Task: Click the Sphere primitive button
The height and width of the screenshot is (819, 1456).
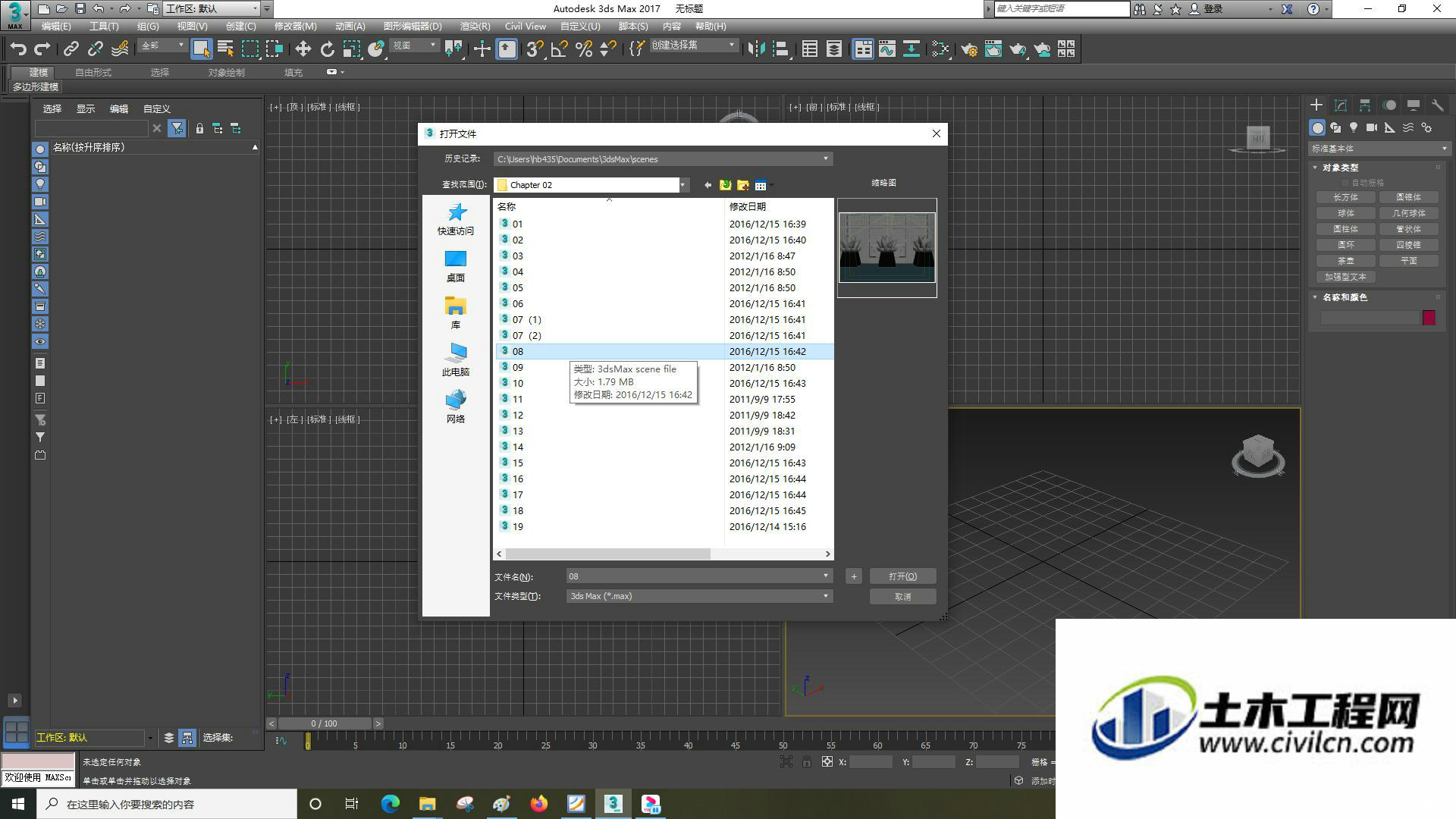Action: coord(1346,213)
